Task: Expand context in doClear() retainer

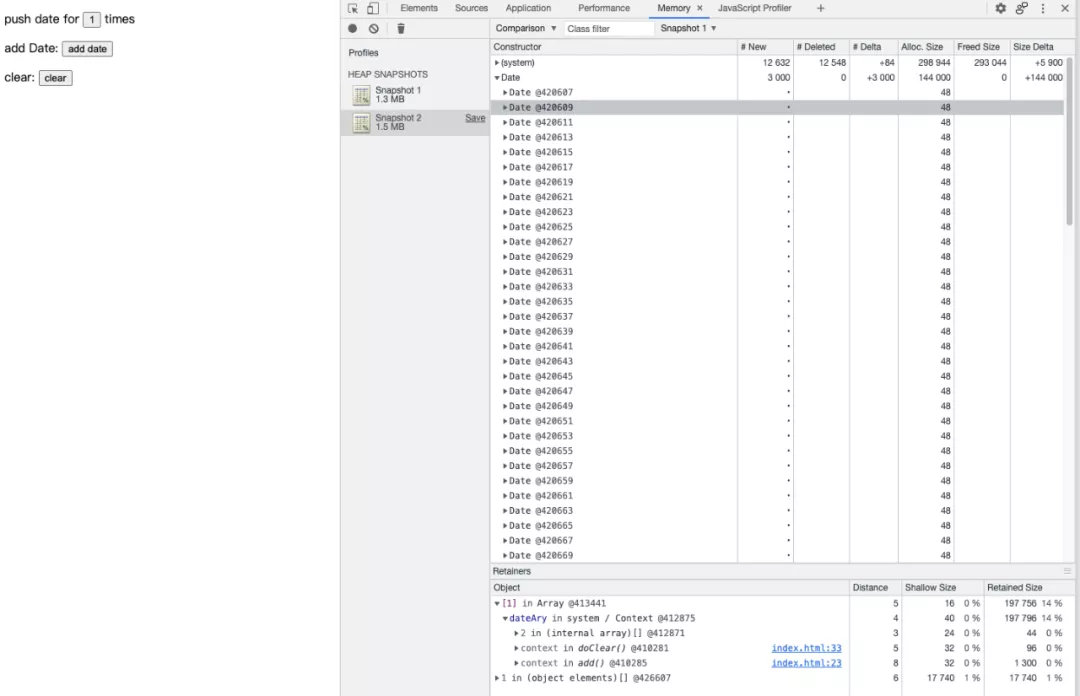Action: click(517, 648)
